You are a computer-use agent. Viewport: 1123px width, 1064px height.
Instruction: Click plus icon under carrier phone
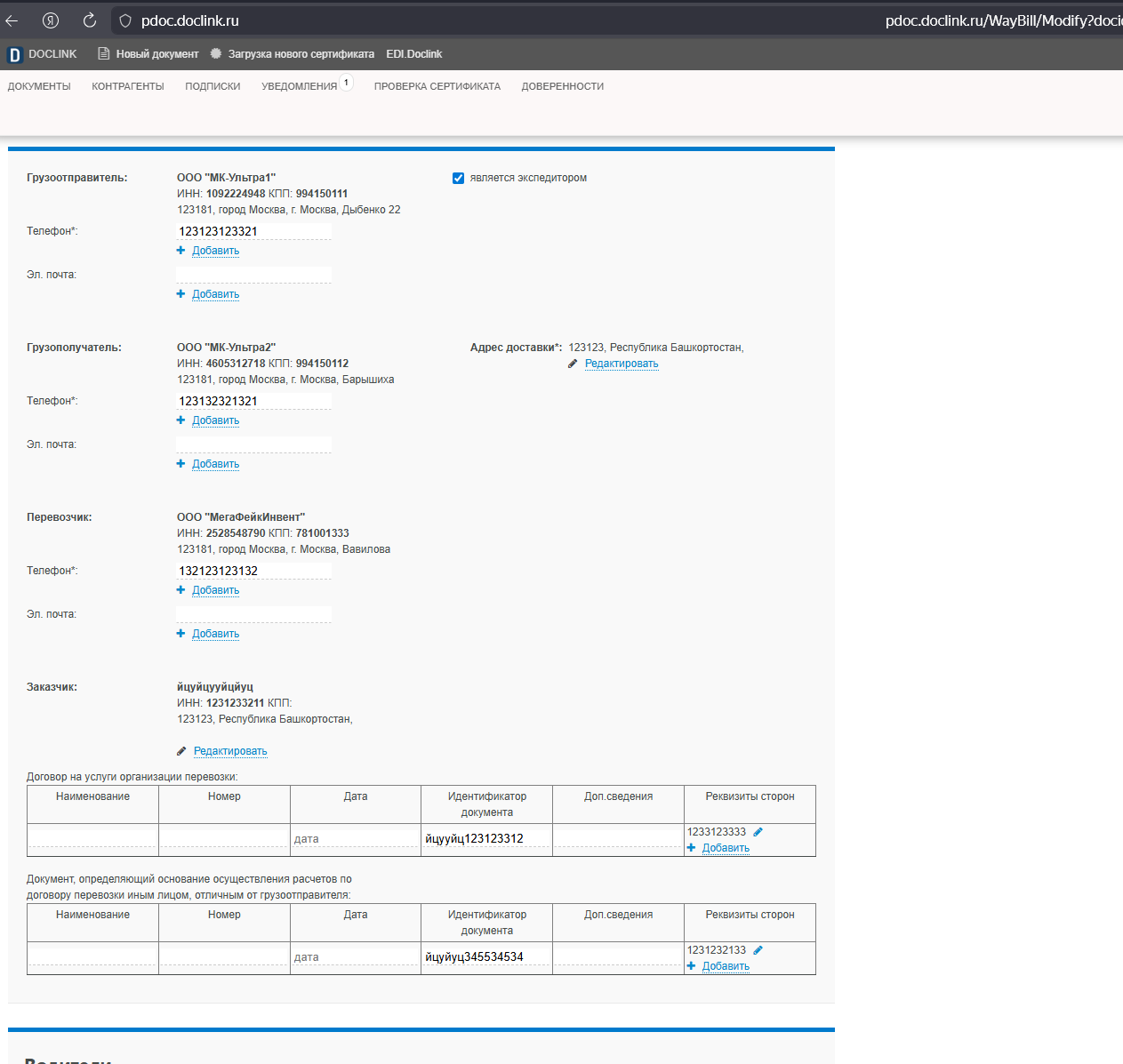click(180, 590)
